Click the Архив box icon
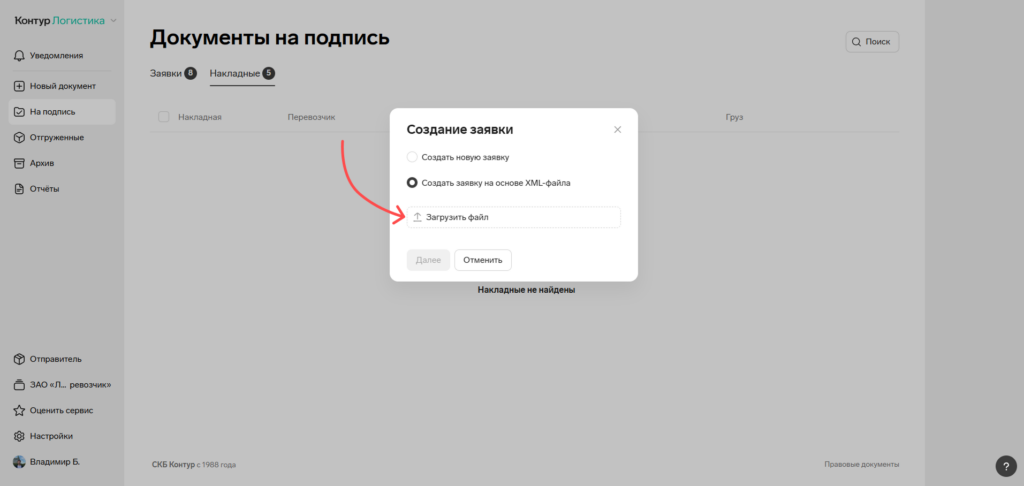 coord(20,163)
